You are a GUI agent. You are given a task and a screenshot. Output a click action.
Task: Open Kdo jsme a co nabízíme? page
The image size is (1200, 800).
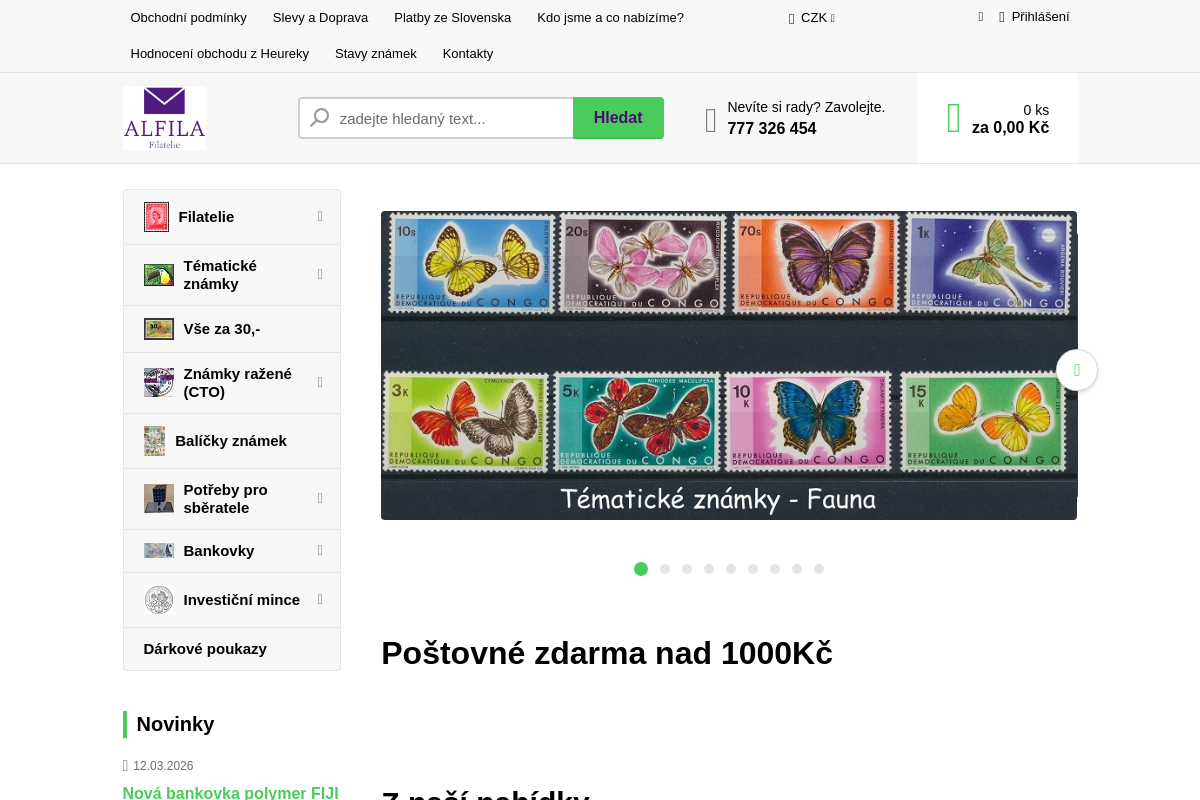tap(610, 18)
